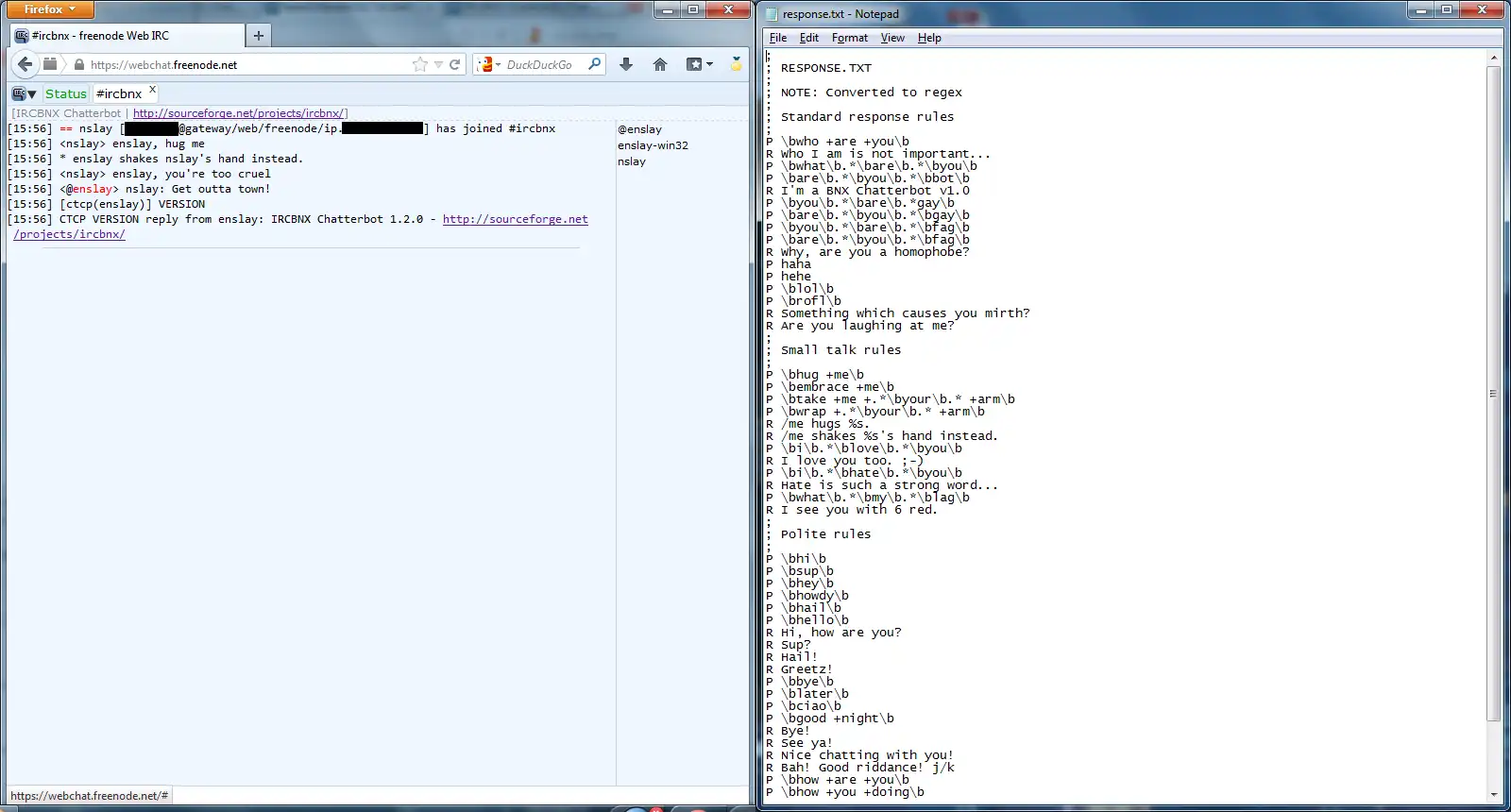Focus the webchat.freenode.net address bar
Image resolution: width=1511 pixels, height=812 pixels.
click(247, 65)
